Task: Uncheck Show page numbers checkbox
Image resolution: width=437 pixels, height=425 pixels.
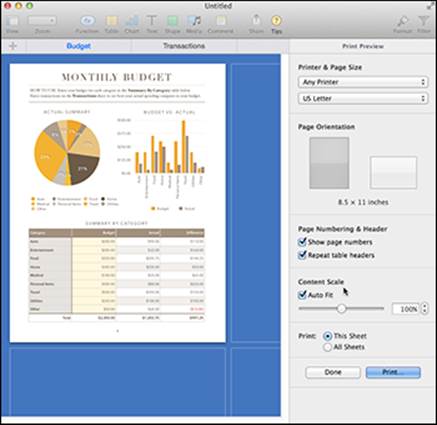Action: (302, 242)
